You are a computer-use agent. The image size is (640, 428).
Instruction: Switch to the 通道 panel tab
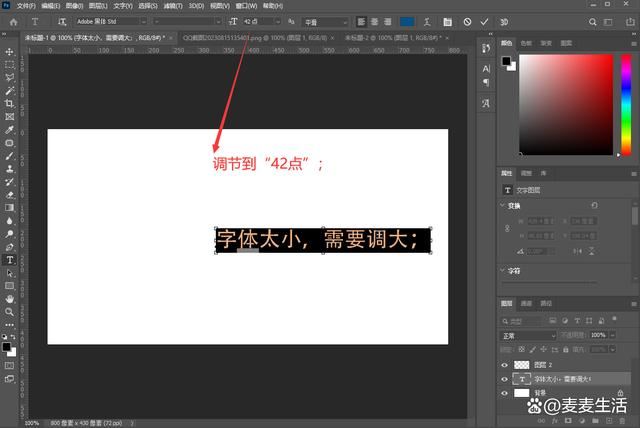(x=527, y=303)
